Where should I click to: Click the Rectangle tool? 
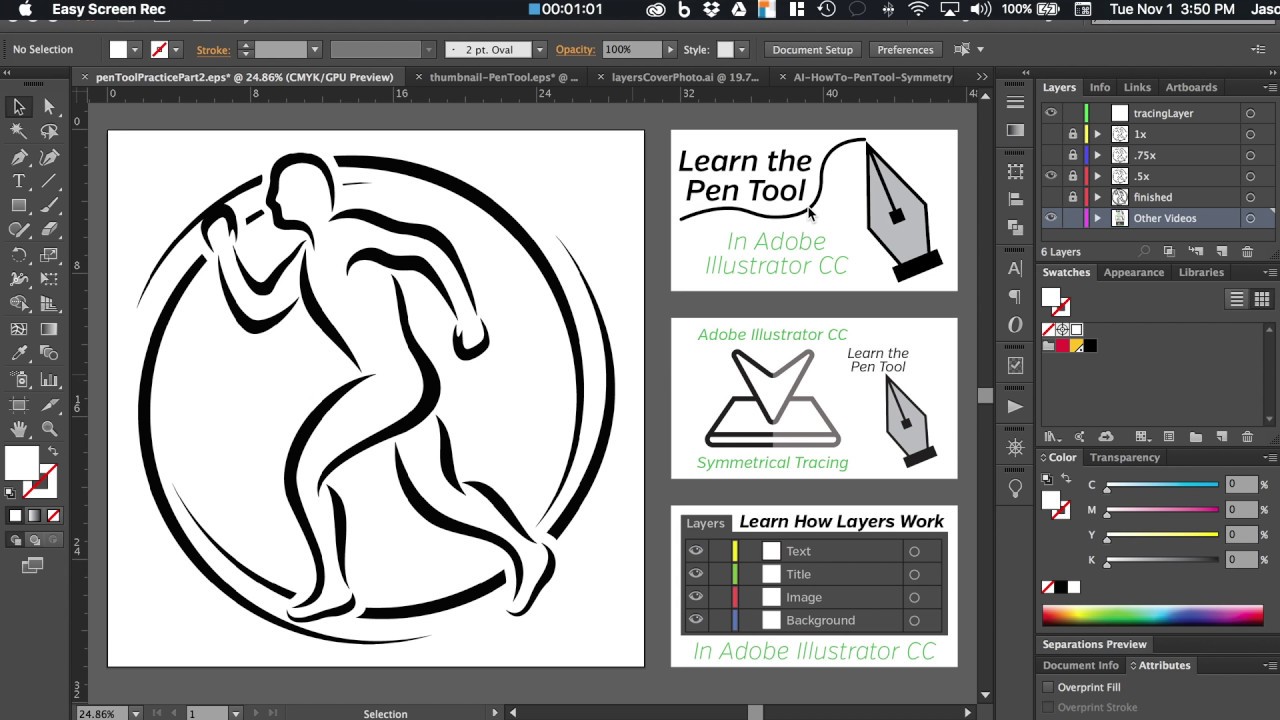(19, 205)
